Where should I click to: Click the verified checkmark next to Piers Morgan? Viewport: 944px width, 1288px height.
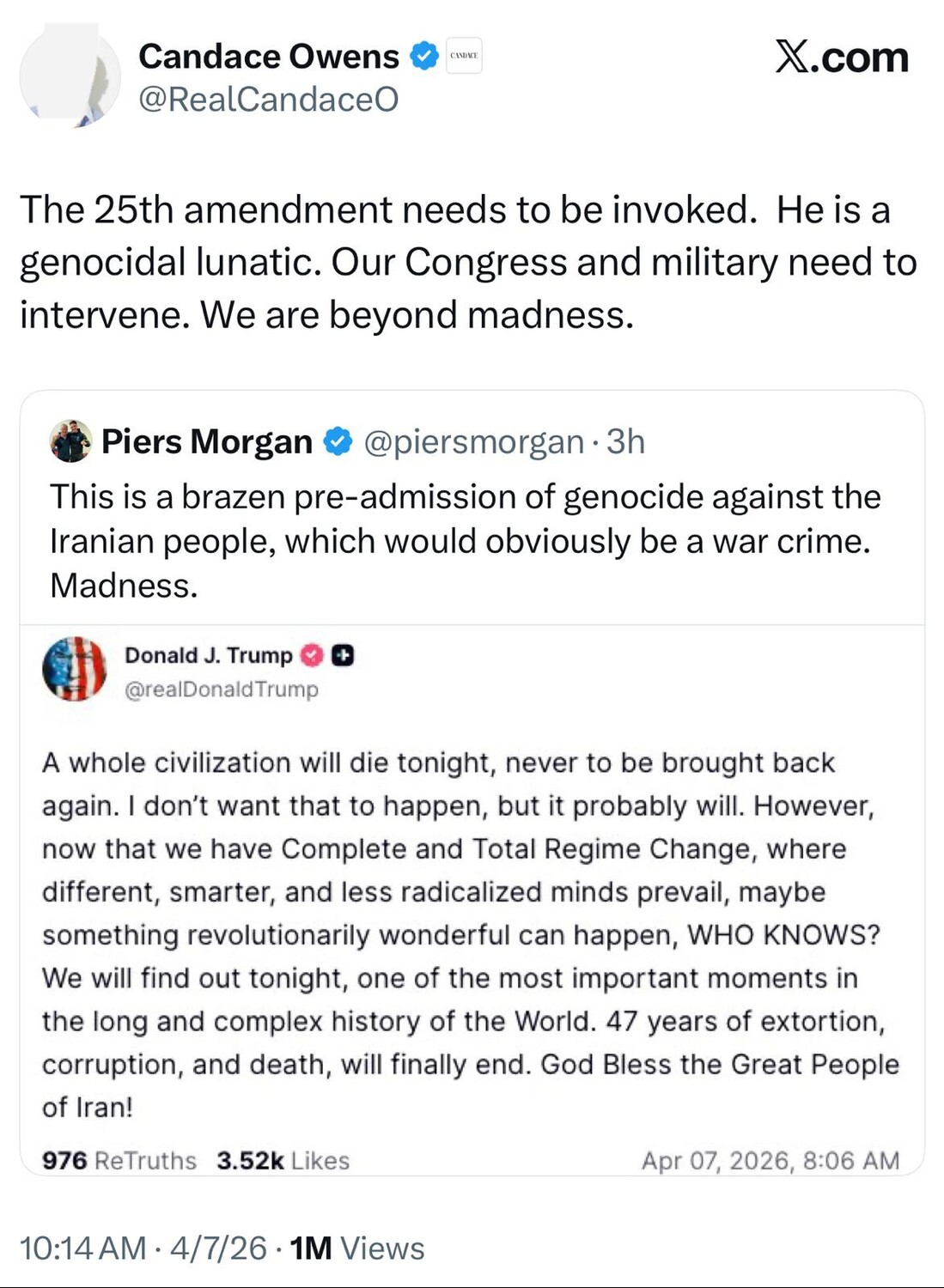(x=338, y=441)
